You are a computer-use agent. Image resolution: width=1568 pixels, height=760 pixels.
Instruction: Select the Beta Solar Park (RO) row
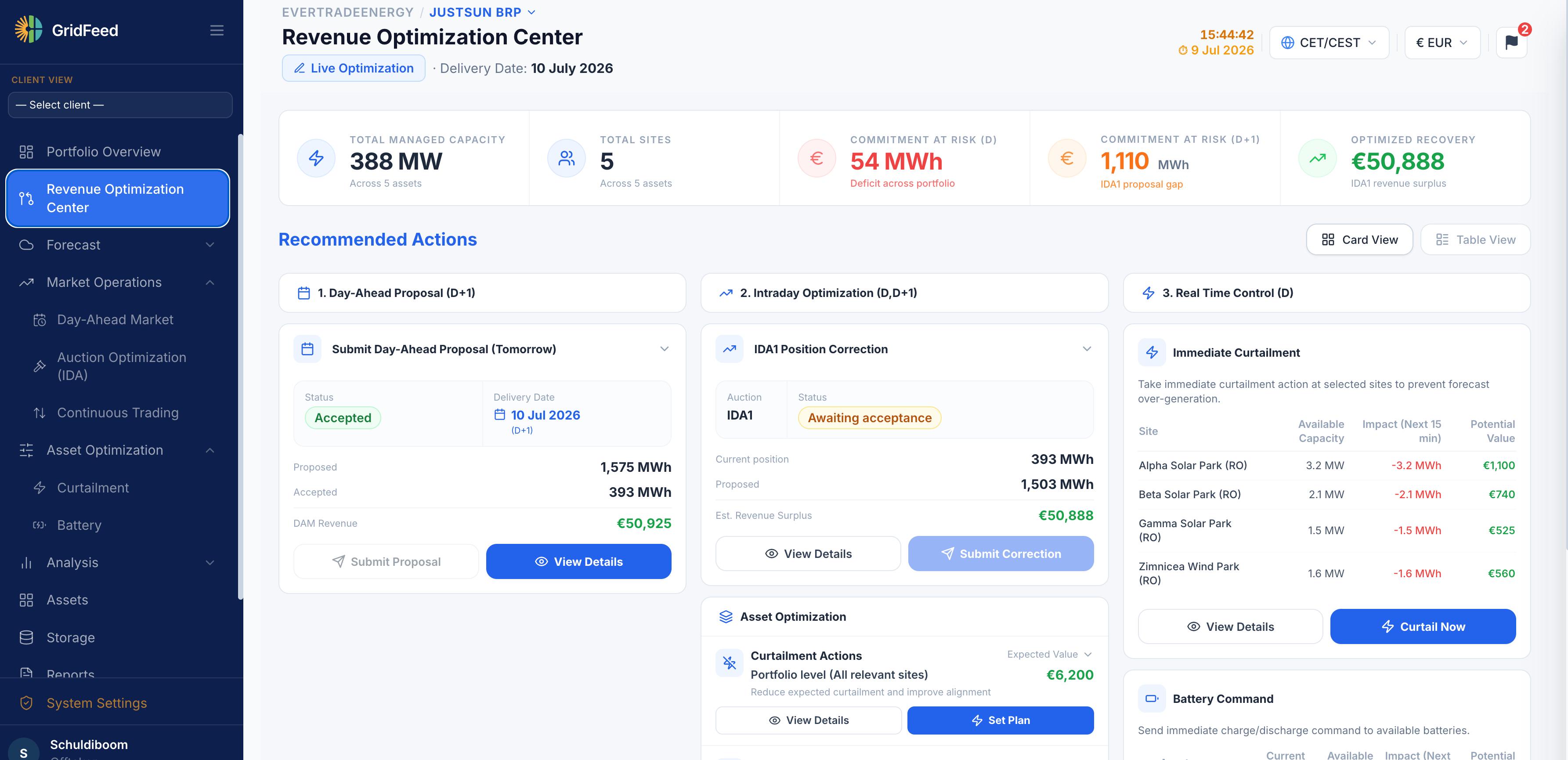1326,495
